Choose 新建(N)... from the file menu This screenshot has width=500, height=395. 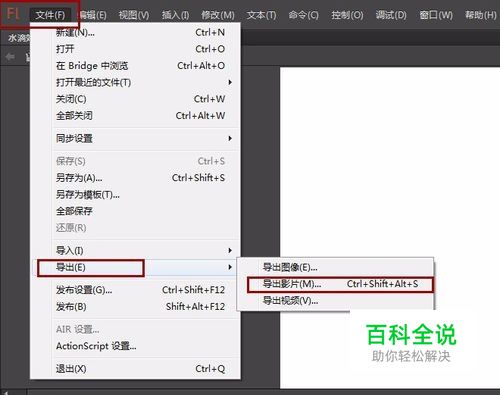[x=135, y=33]
